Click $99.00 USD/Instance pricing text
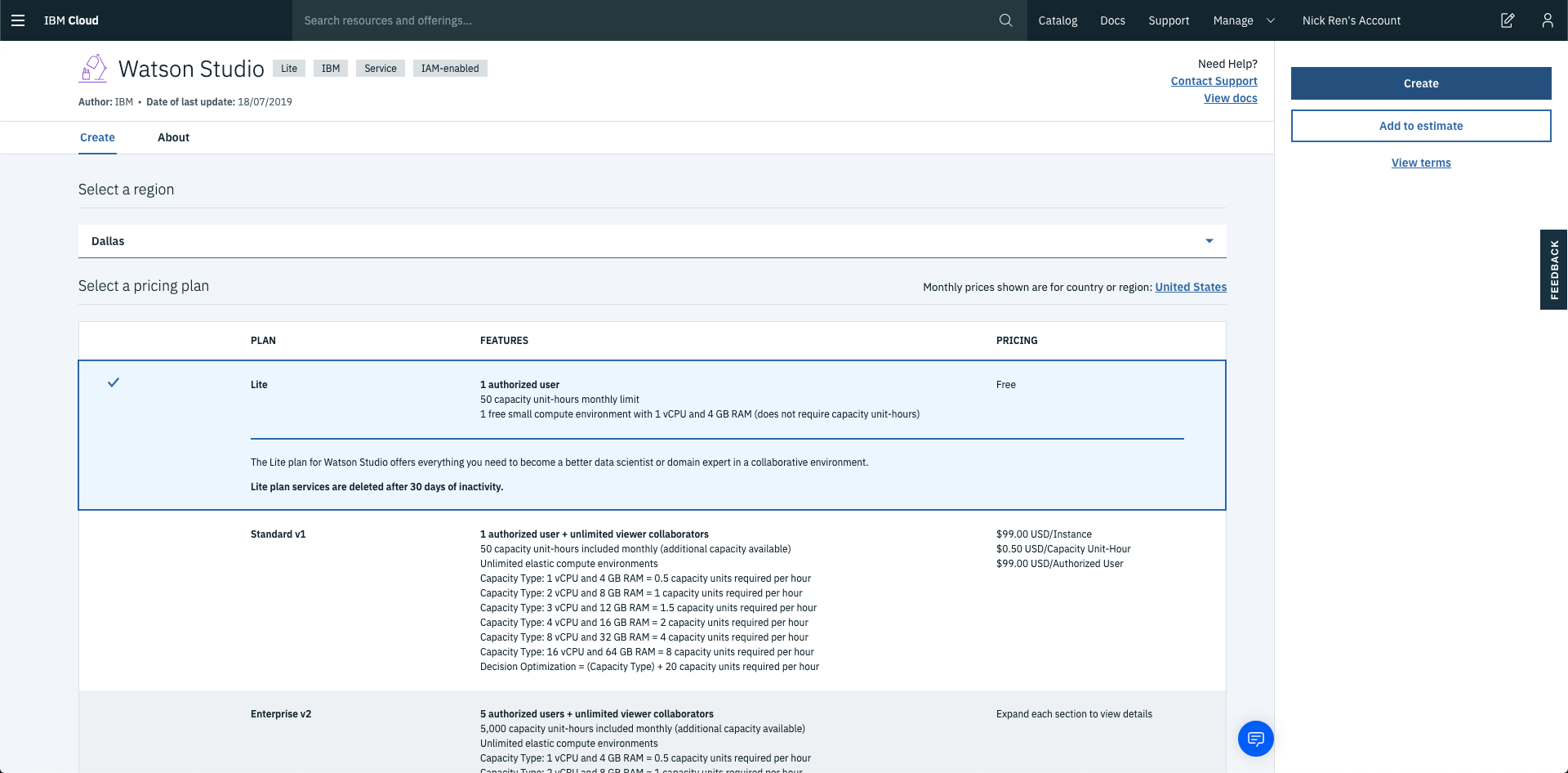The height and width of the screenshot is (773, 1568). (x=1044, y=534)
